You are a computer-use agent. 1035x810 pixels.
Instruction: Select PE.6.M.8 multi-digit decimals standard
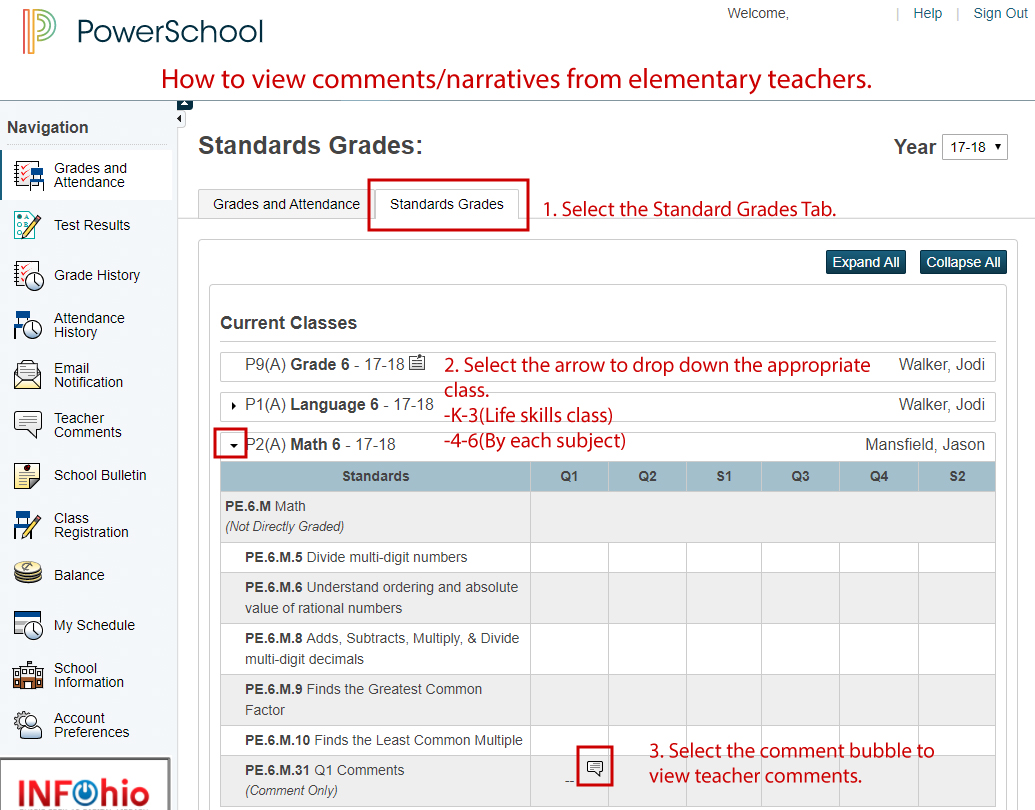tap(607, 649)
